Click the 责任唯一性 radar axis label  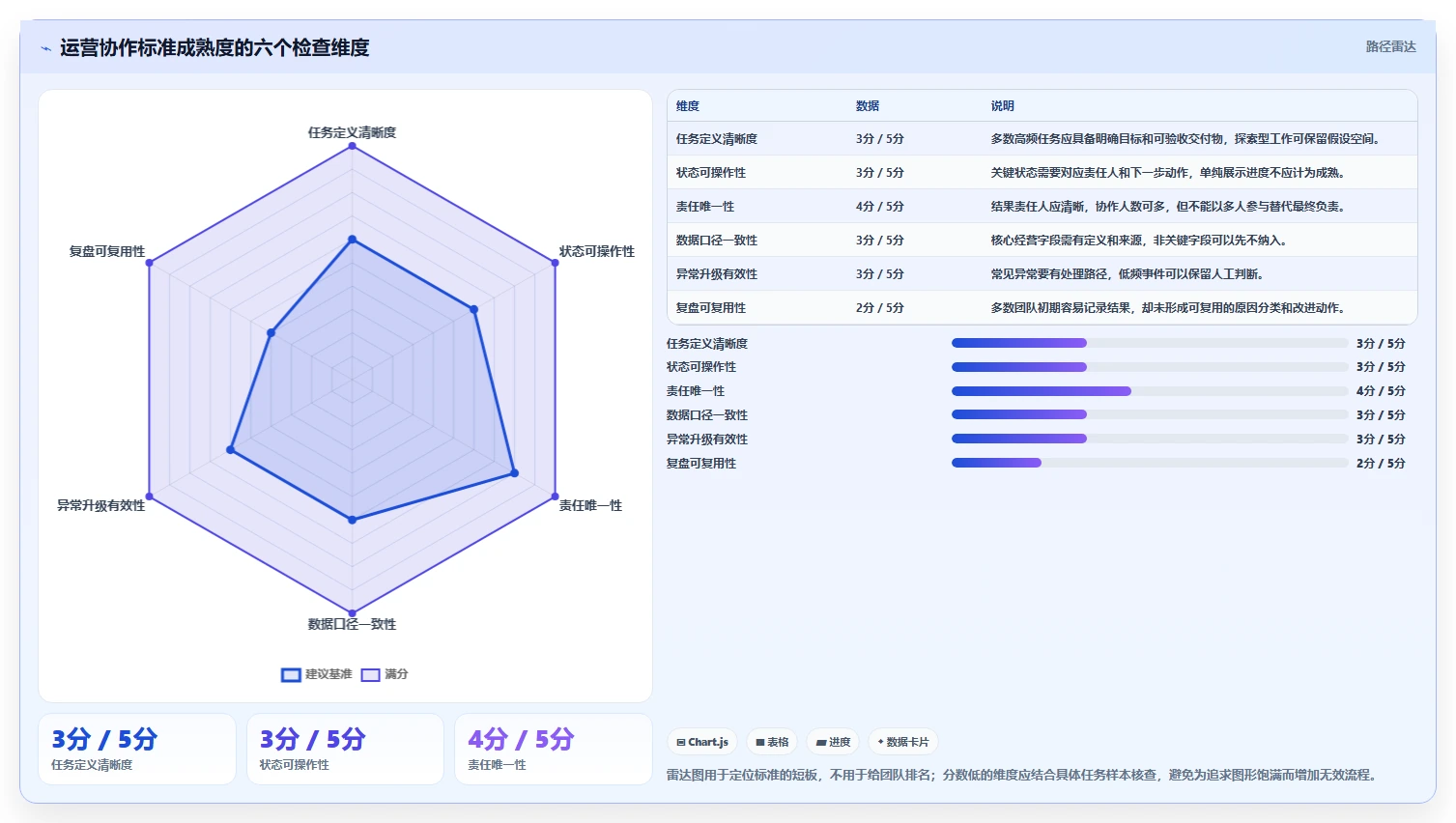(x=590, y=505)
